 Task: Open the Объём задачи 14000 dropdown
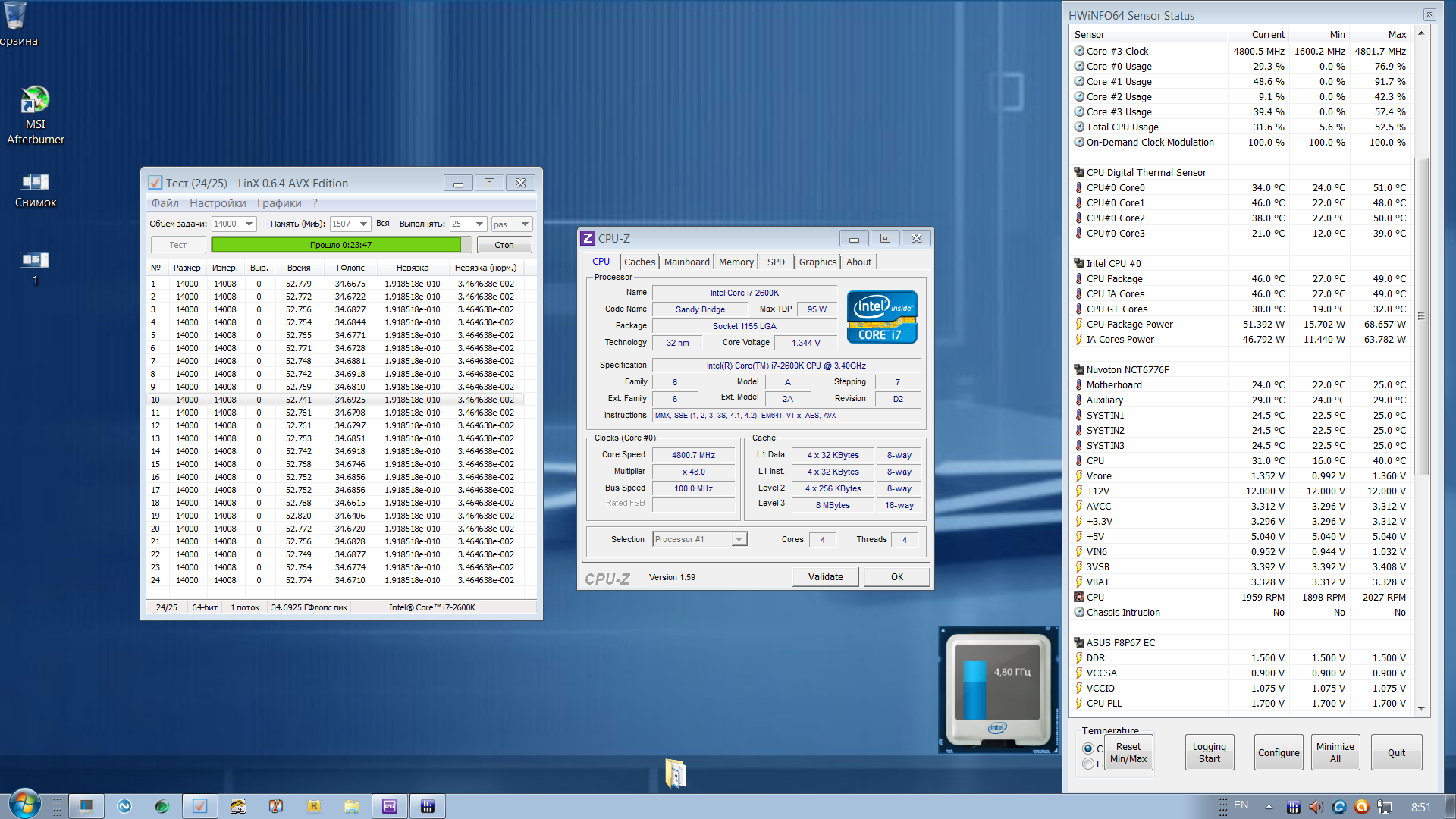[249, 224]
